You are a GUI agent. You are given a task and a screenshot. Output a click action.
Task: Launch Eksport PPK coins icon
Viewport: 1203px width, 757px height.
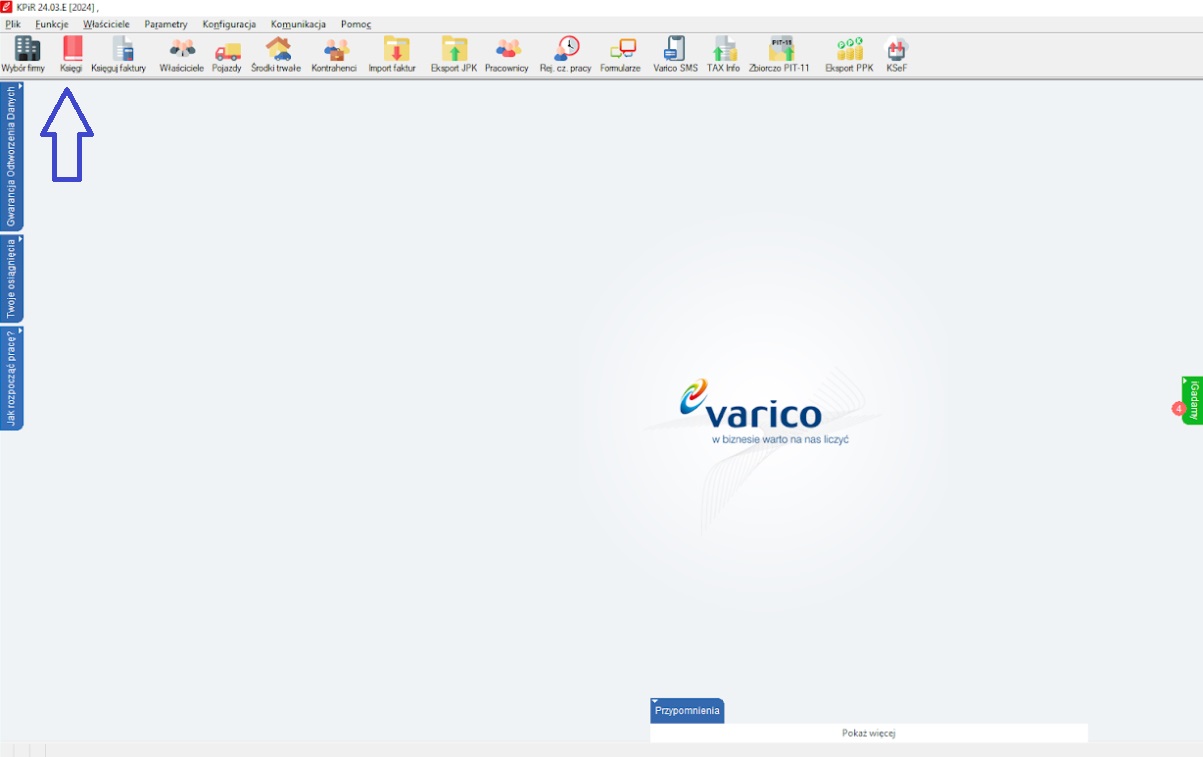[x=849, y=55]
